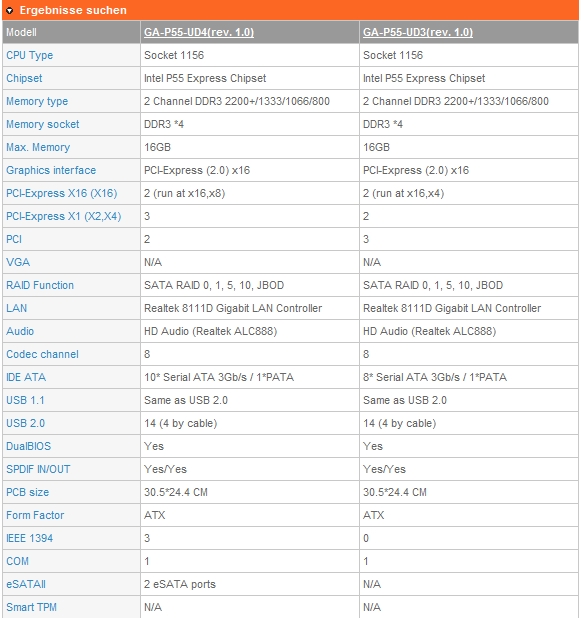Open the GA-P55-UD4(rev. 1.0) link

click(199, 32)
